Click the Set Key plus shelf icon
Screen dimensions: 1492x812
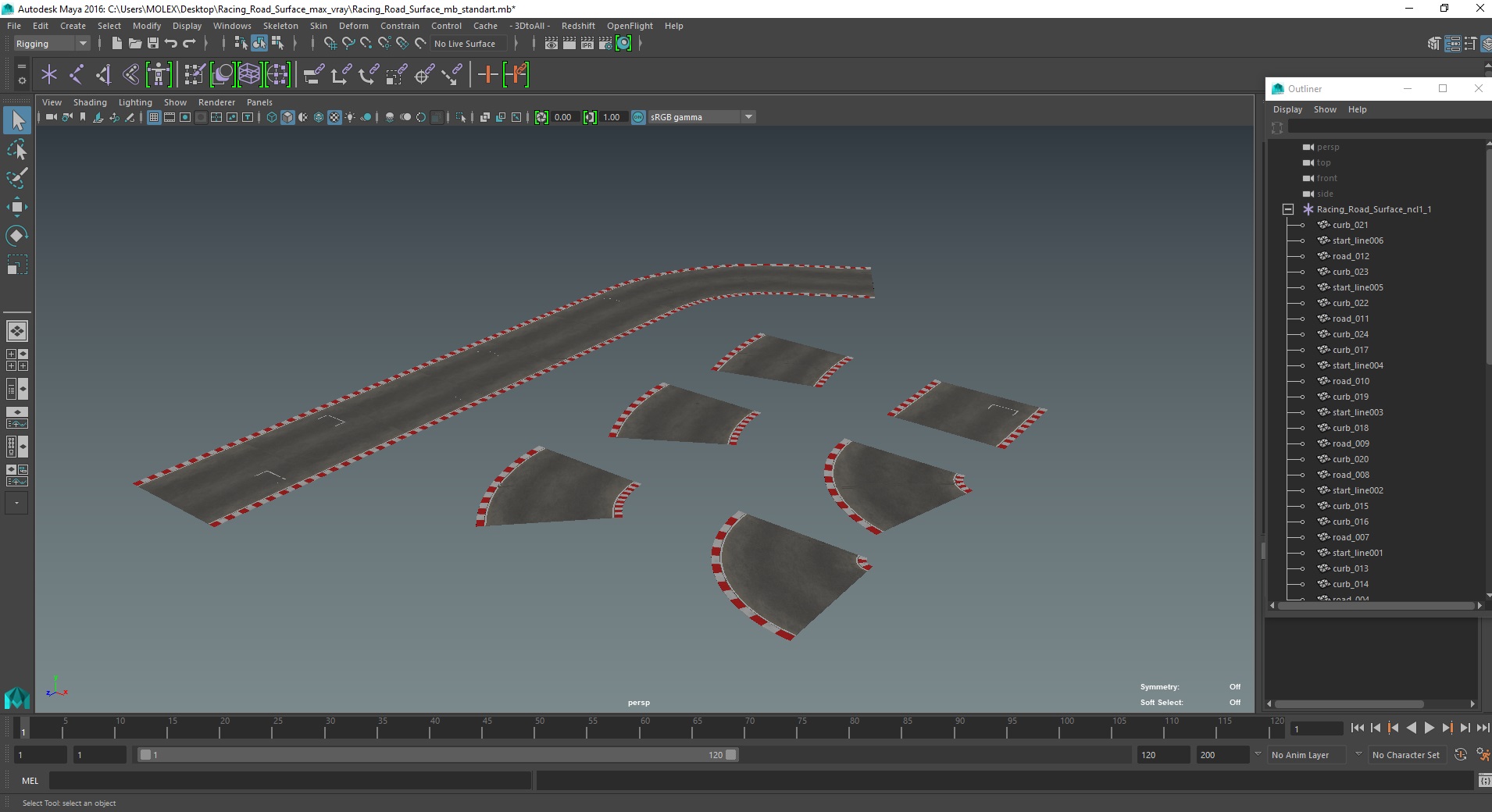[488, 75]
